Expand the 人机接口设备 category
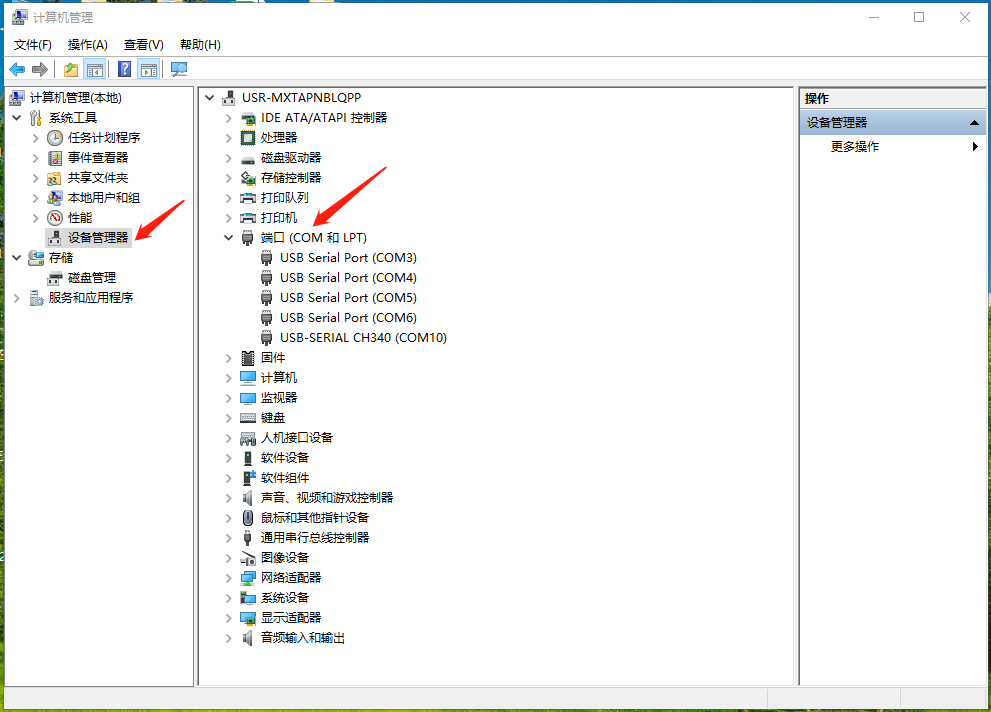Screen dimensions: 991x712 pyautogui.click(x=228, y=438)
